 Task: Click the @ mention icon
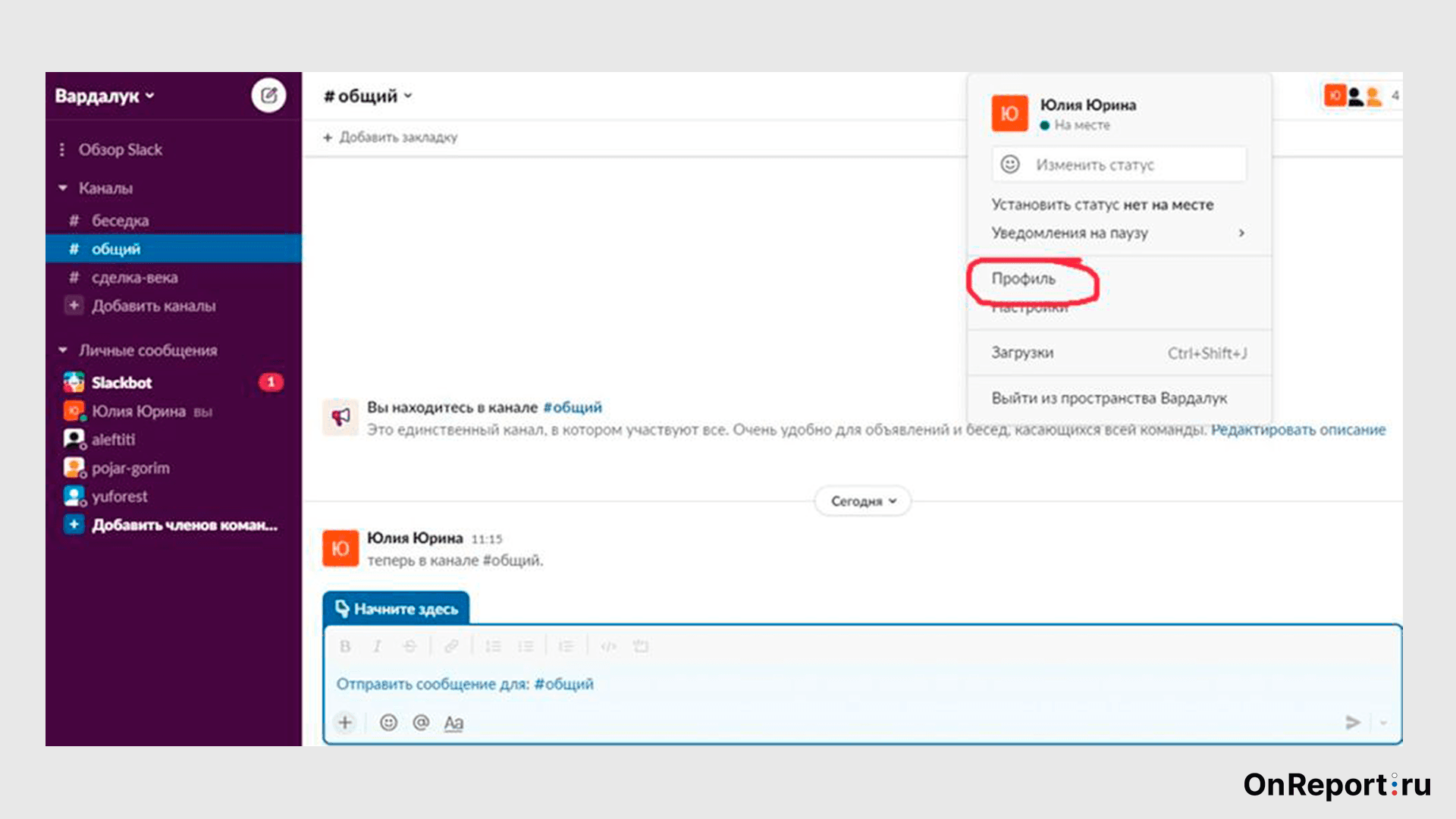421,723
